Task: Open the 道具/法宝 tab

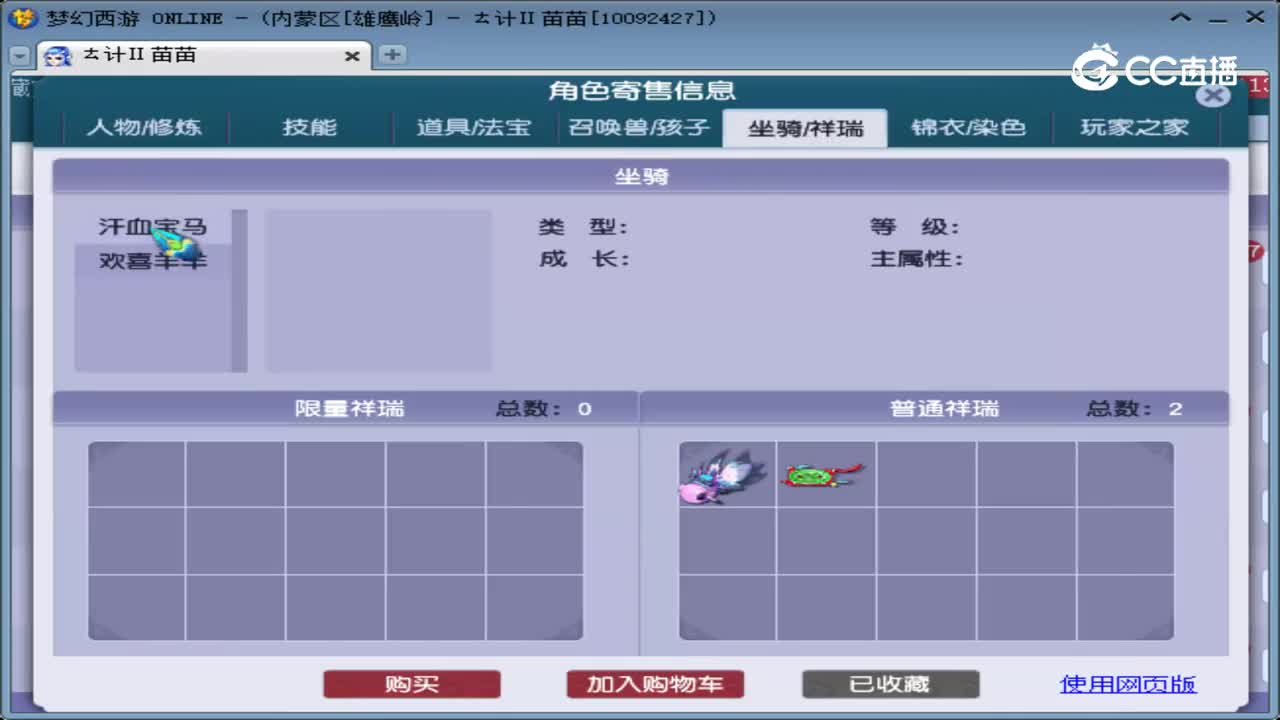Action: [x=472, y=127]
